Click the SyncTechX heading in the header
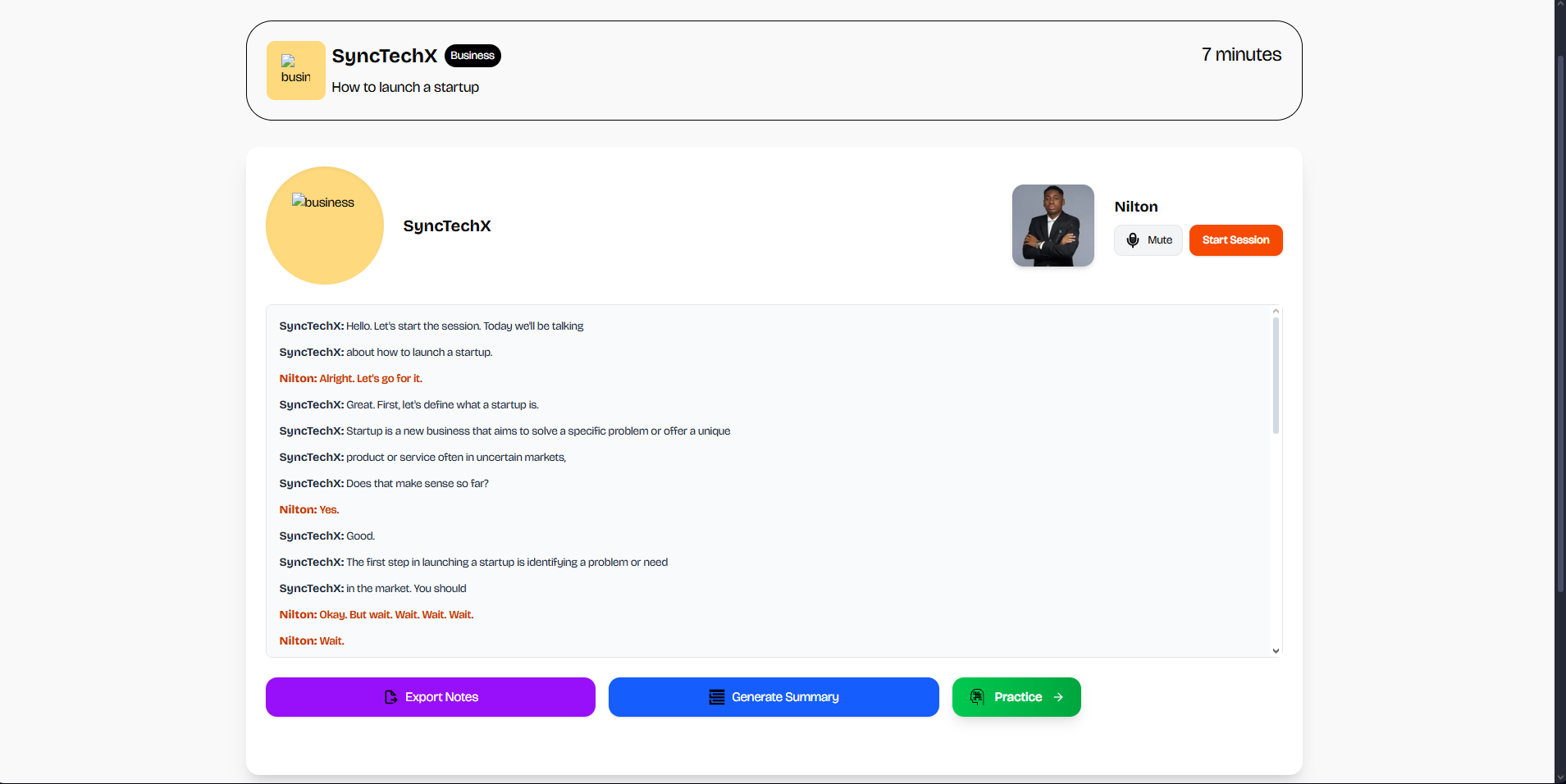 pos(385,56)
